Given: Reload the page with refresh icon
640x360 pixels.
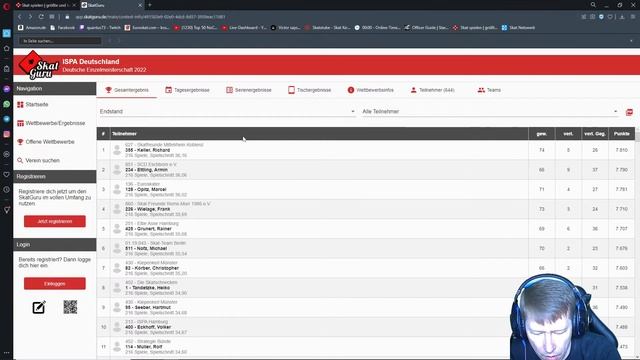Looking at the screenshot, I should click(x=41, y=17).
